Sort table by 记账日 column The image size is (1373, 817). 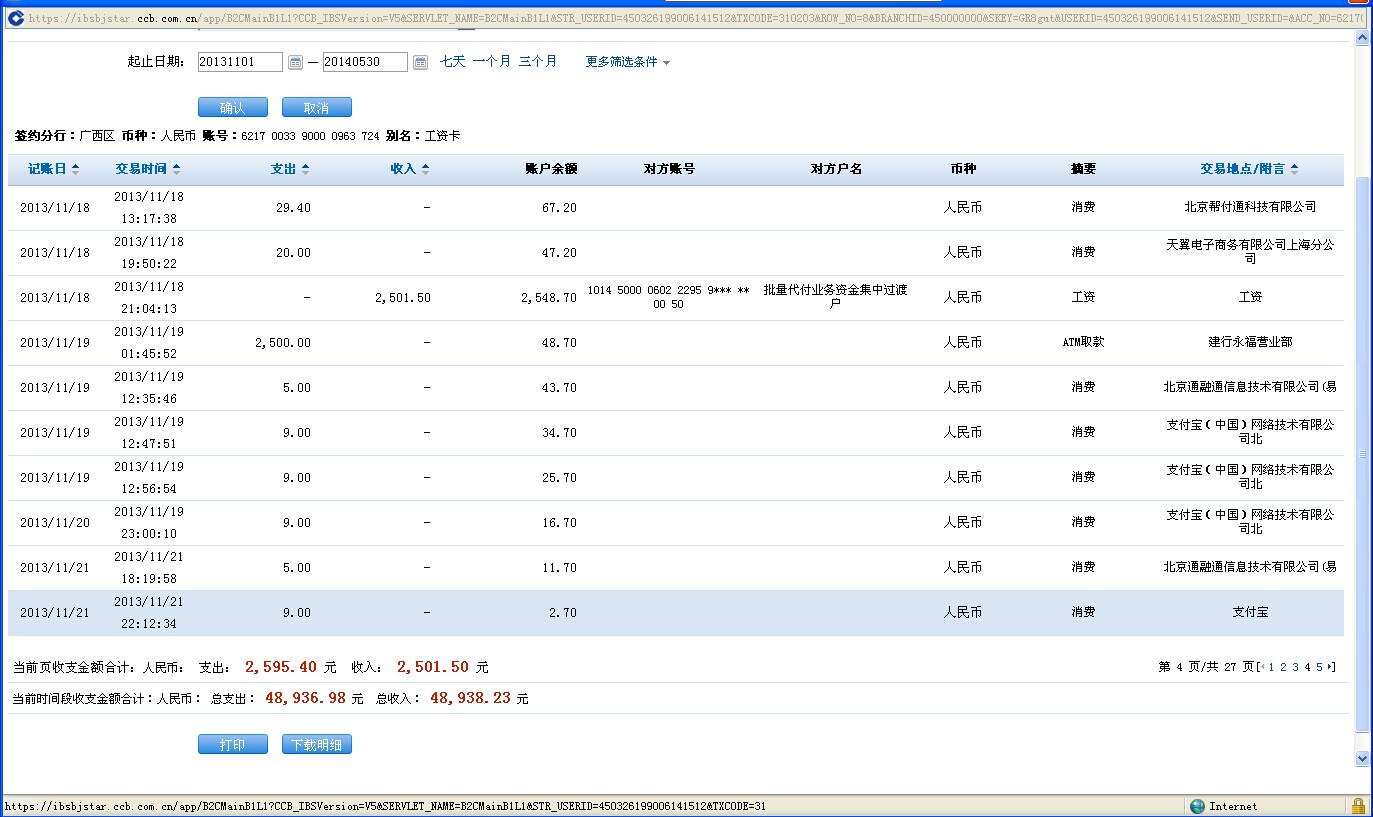tap(53, 169)
